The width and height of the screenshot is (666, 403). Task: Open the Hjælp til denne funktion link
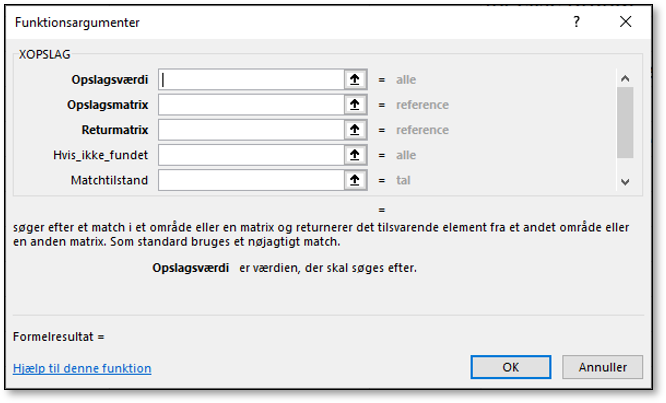82,368
